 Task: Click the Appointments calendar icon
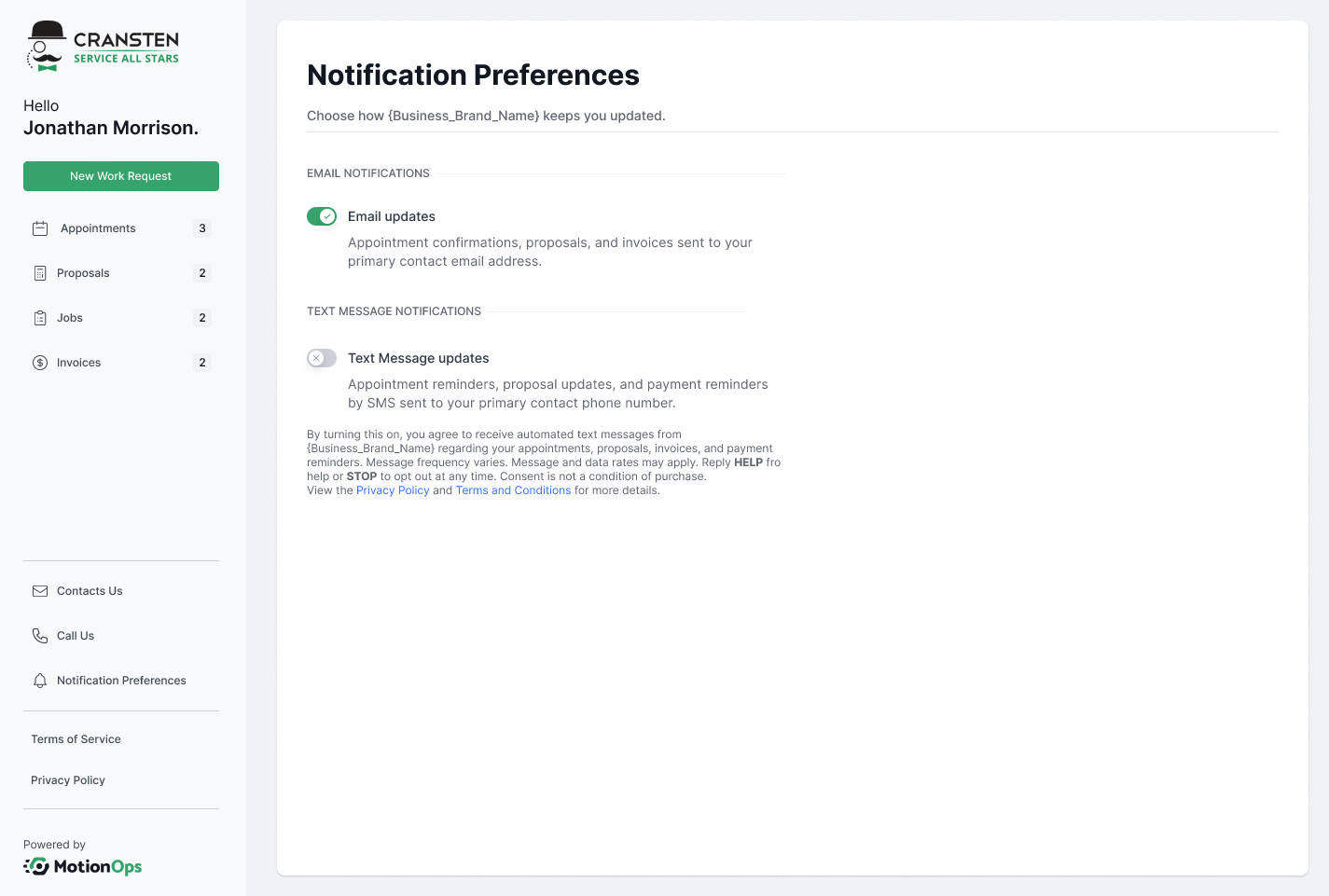(40, 228)
